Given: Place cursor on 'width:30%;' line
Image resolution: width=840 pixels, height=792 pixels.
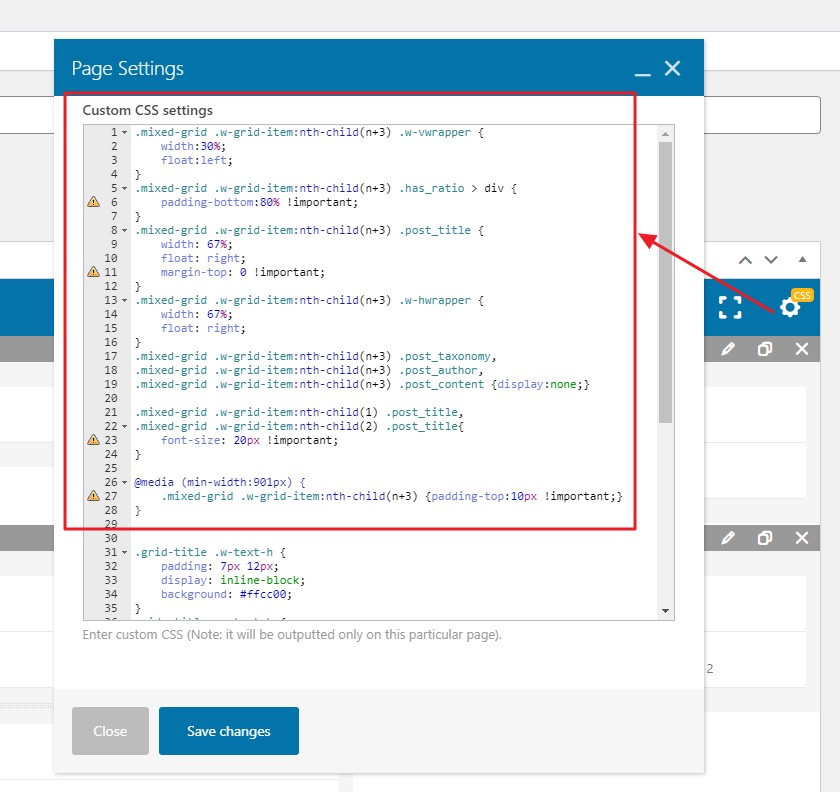Looking at the screenshot, I should click(193, 146).
